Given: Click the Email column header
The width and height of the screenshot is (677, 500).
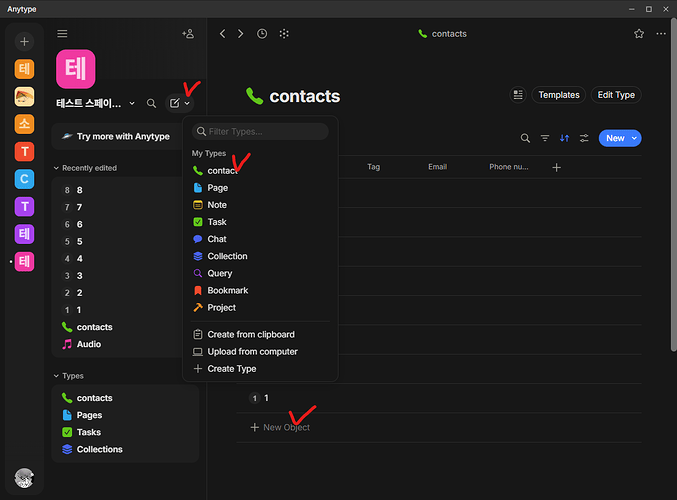Looking at the screenshot, I should click(437, 167).
